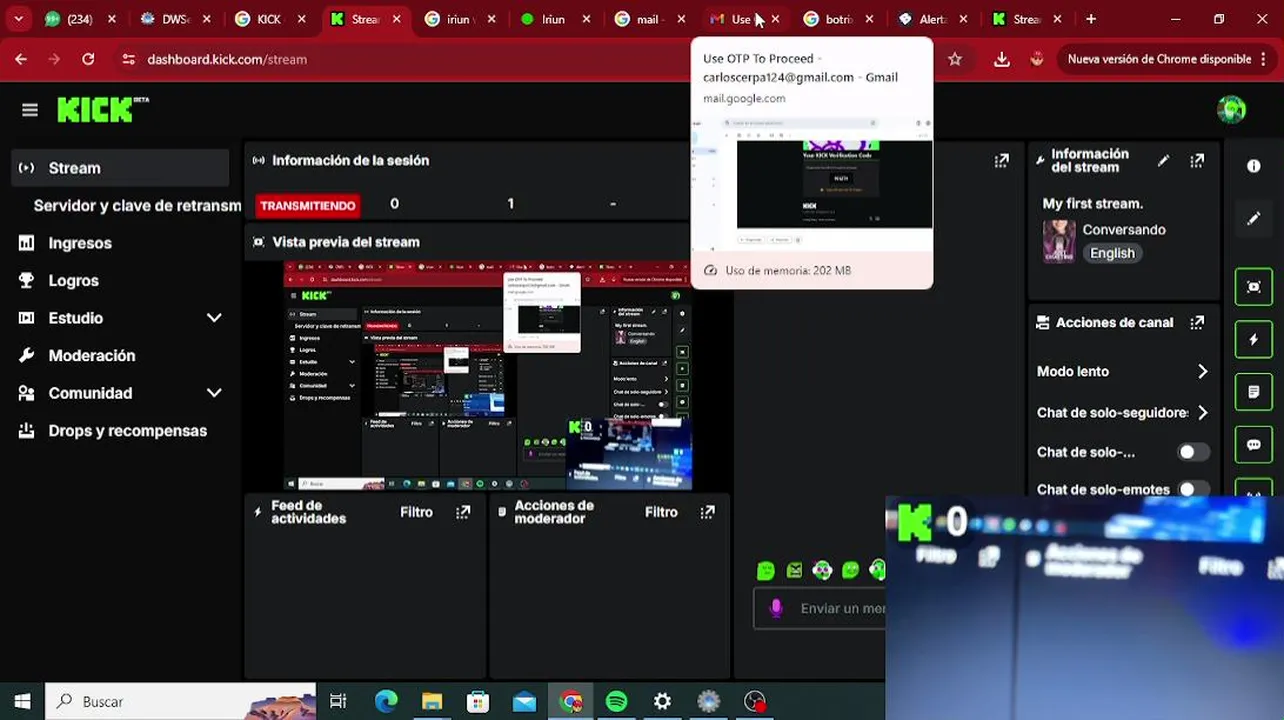Enable Chat de solo-emotes toggle
Viewport: 1284px width, 720px height.
coord(1192,489)
